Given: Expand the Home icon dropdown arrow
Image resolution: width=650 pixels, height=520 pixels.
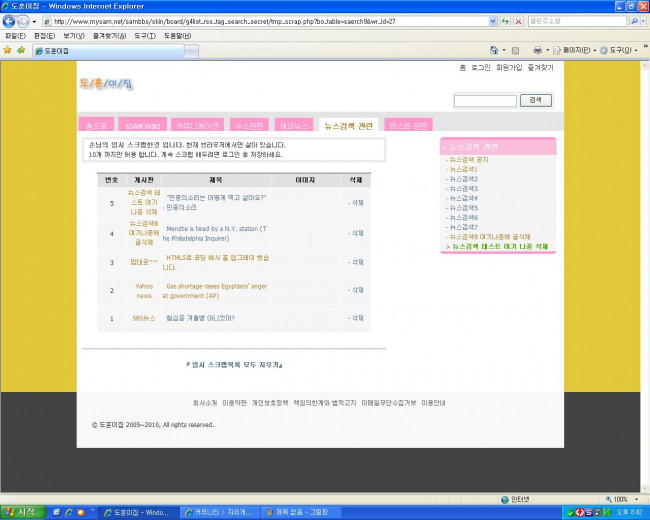Looking at the screenshot, I should [504, 50].
